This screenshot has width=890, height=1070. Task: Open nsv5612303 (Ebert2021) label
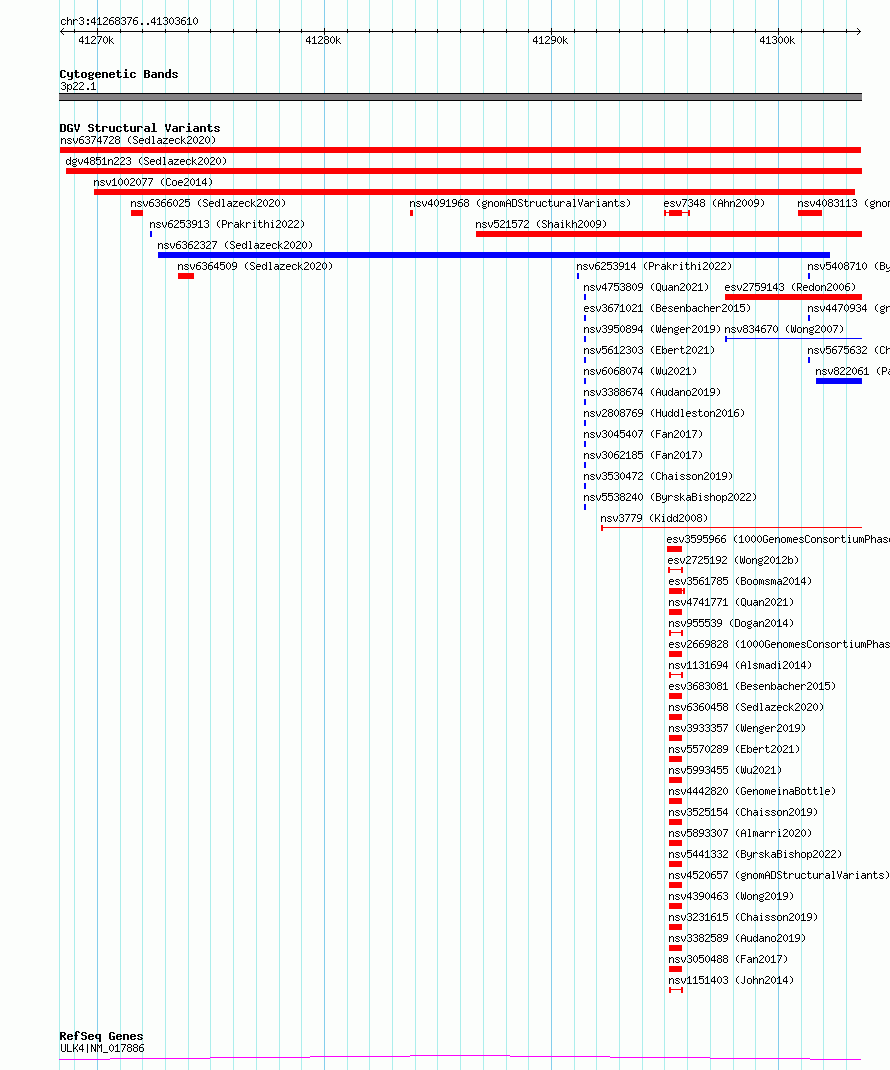(649, 351)
